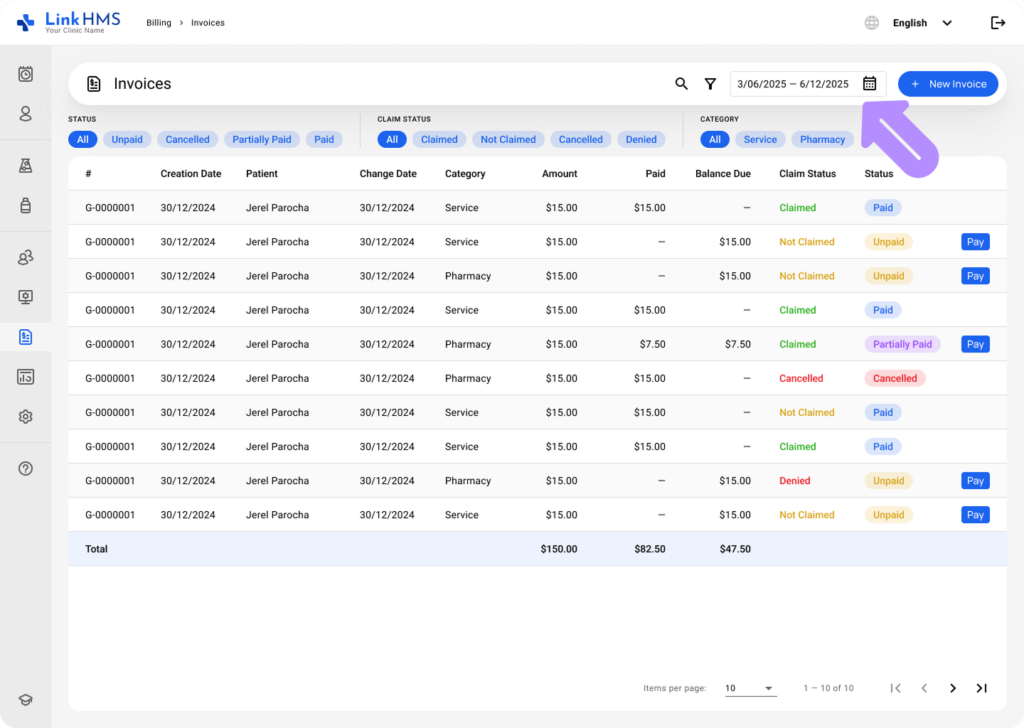Select the billing invoices sidebar icon
This screenshot has height=728, width=1024.
click(25, 337)
